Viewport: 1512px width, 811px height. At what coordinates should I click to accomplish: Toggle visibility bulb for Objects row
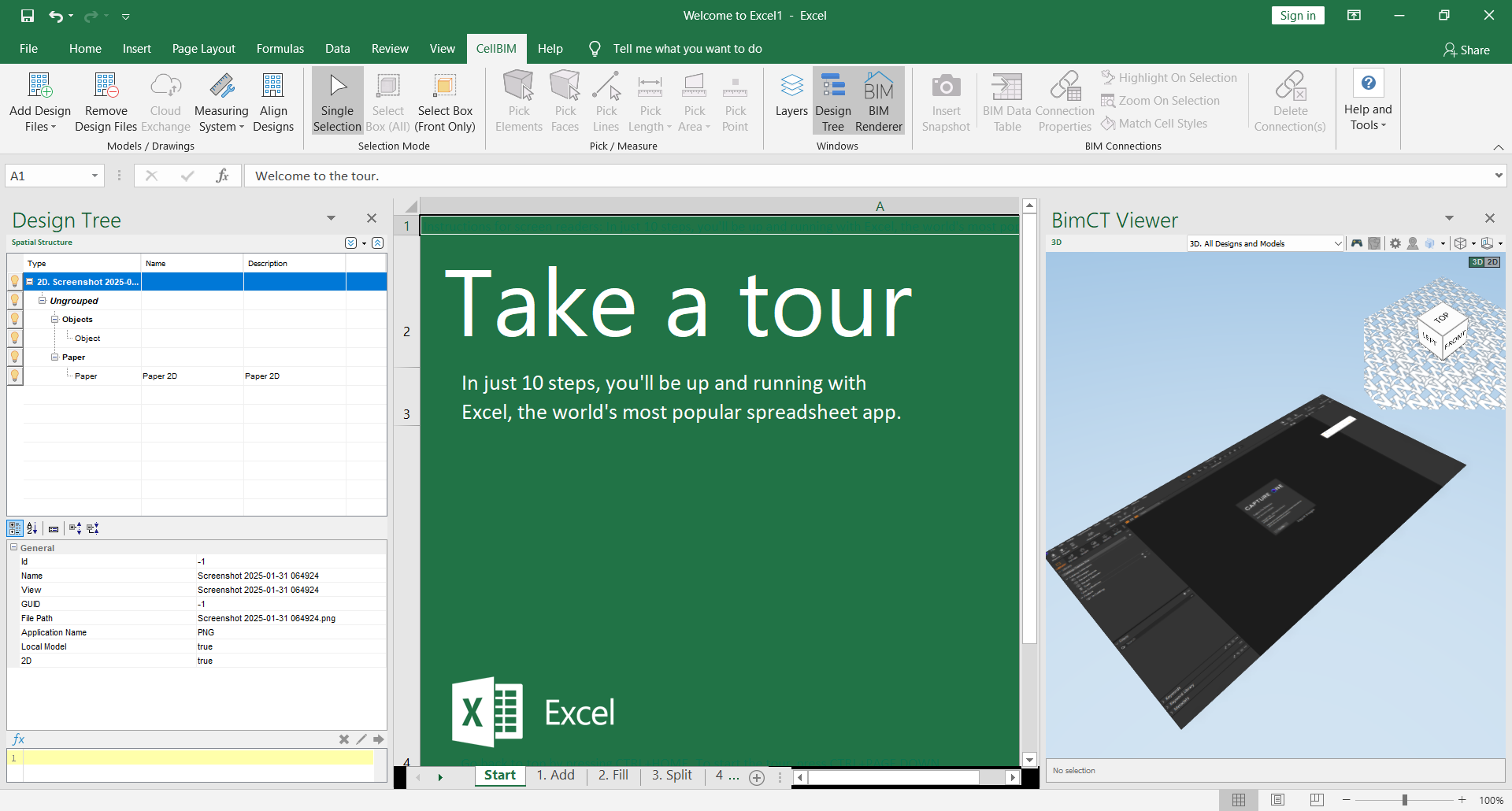15,319
